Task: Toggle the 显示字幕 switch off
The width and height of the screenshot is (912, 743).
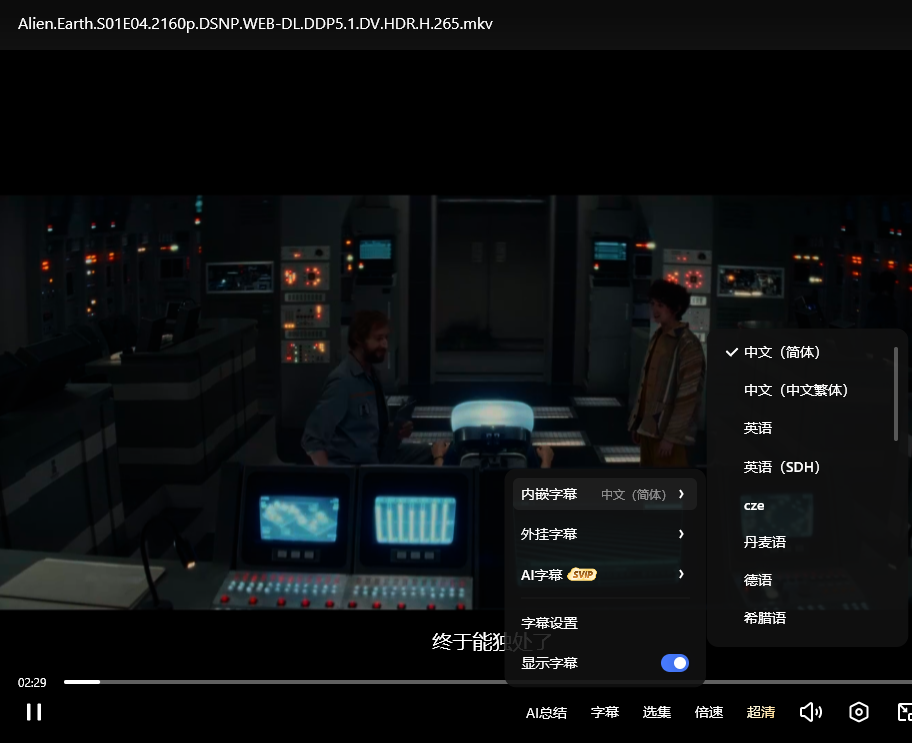Action: pyautogui.click(x=675, y=663)
